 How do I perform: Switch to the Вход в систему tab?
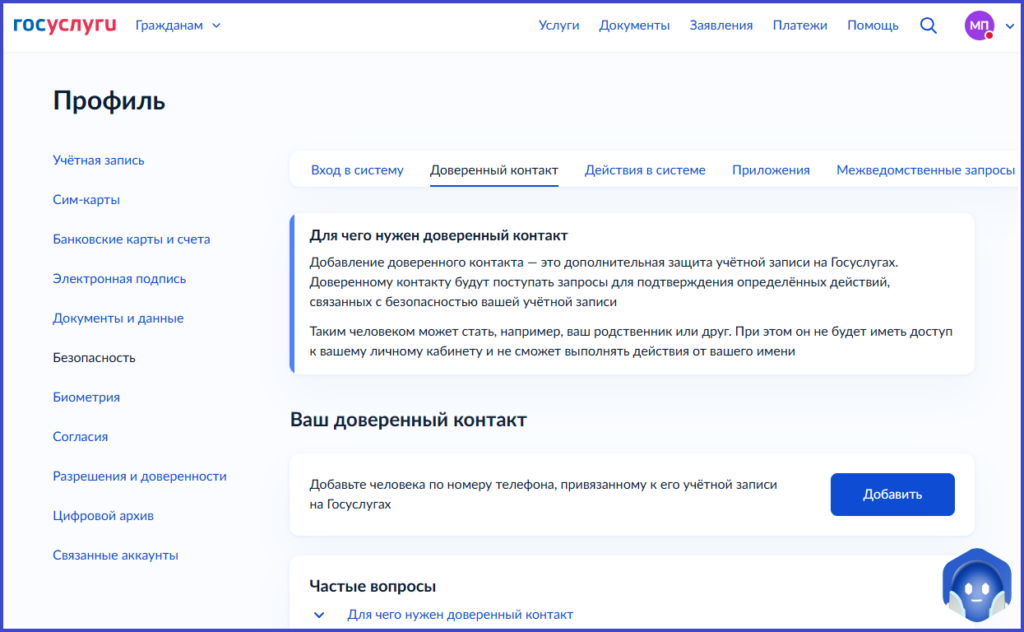coord(357,170)
